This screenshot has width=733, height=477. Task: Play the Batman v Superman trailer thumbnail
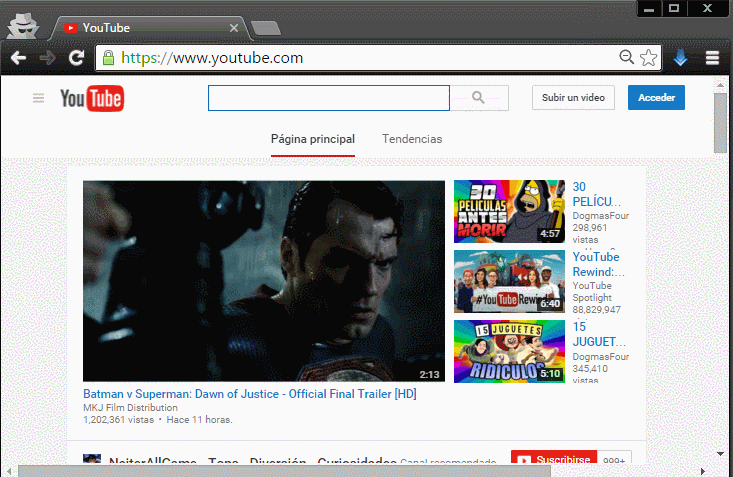(x=264, y=281)
